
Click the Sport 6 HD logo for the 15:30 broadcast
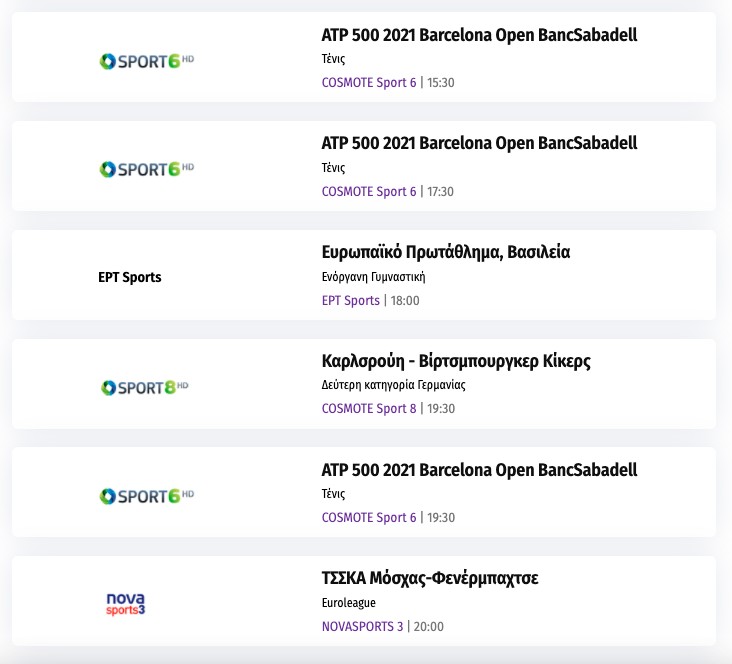[146, 60]
